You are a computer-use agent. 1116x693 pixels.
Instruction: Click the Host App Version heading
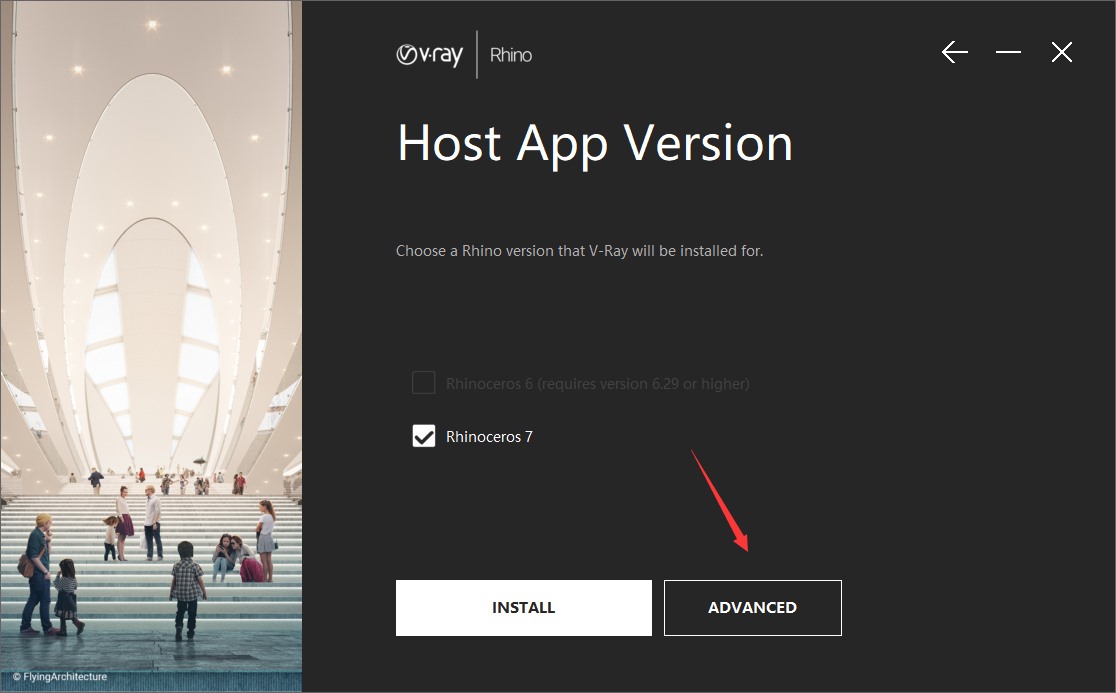click(594, 144)
